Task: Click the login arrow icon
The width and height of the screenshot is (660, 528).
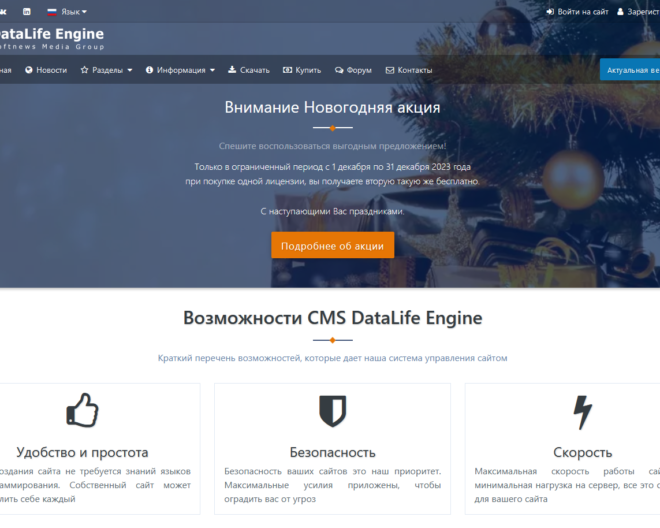Action: click(x=550, y=12)
